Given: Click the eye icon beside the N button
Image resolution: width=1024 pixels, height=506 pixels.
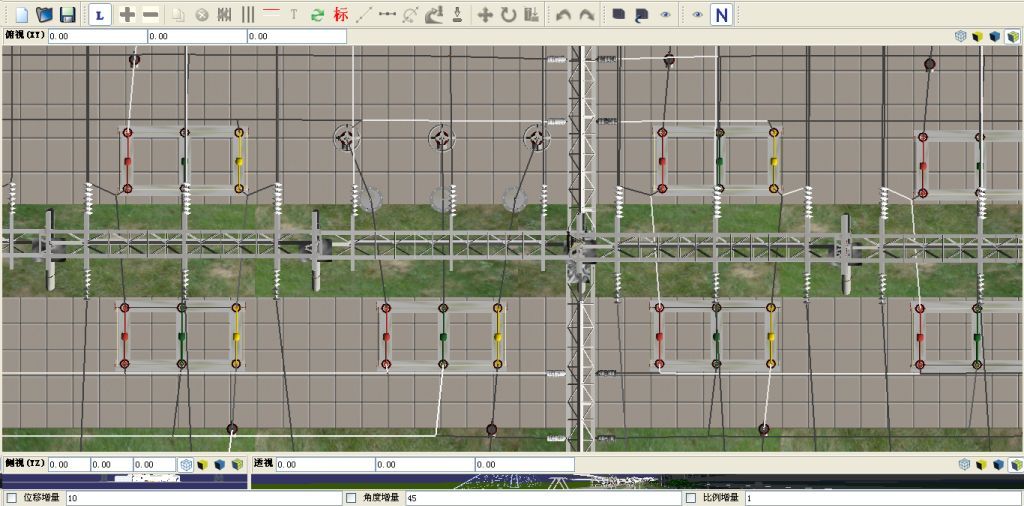Looking at the screenshot, I should coord(698,15).
